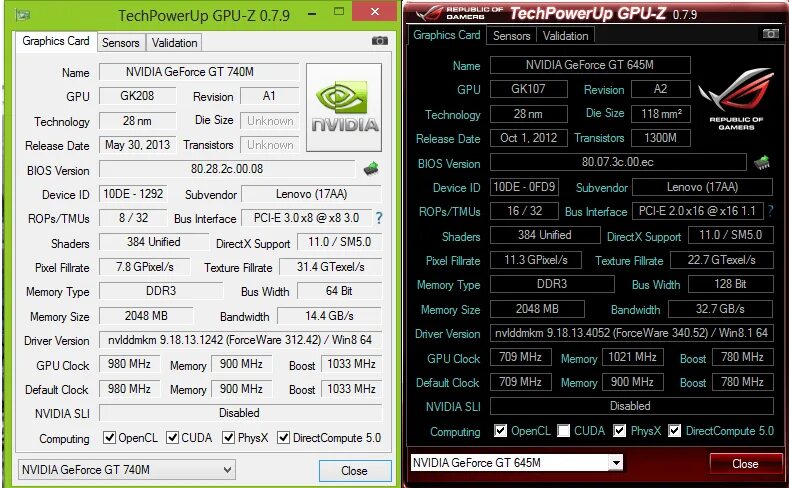Click BIOS save chip icon in GT 740M window
The height and width of the screenshot is (488, 789).
tap(371, 169)
